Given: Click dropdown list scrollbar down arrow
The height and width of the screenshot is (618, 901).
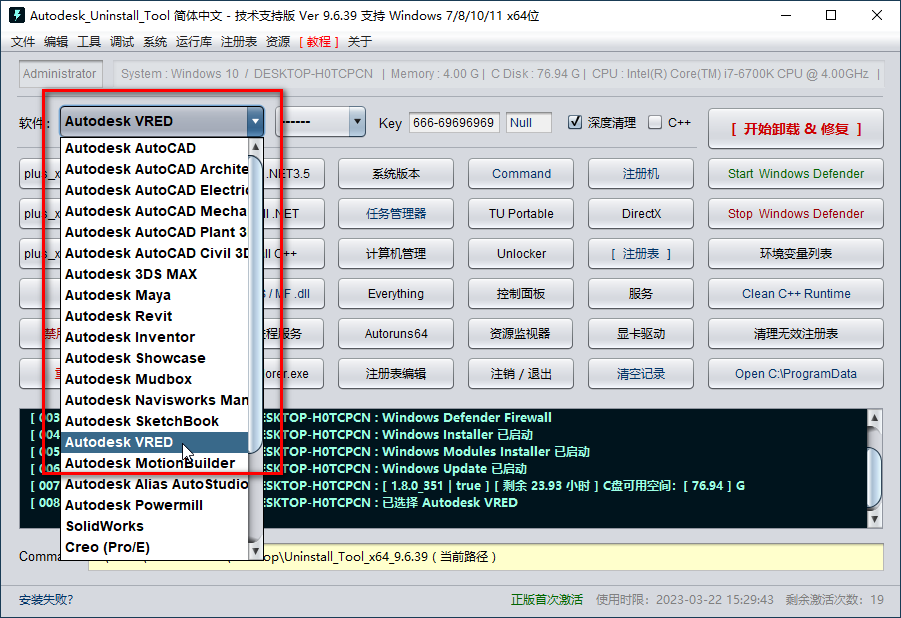Looking at the screenshot, I should click(x=256, y=551).
